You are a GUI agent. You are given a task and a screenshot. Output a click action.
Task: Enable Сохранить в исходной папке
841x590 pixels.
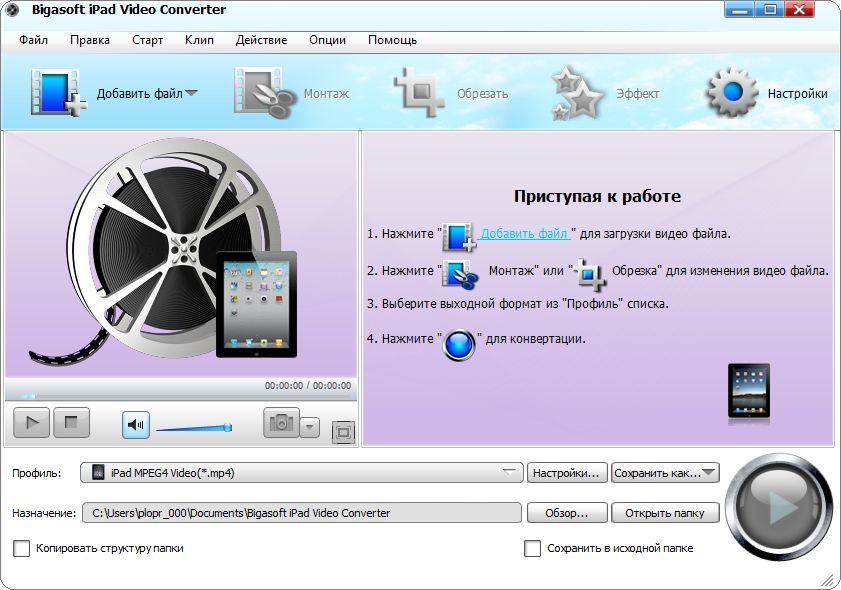pyautogui.click(x=533, y=549)
